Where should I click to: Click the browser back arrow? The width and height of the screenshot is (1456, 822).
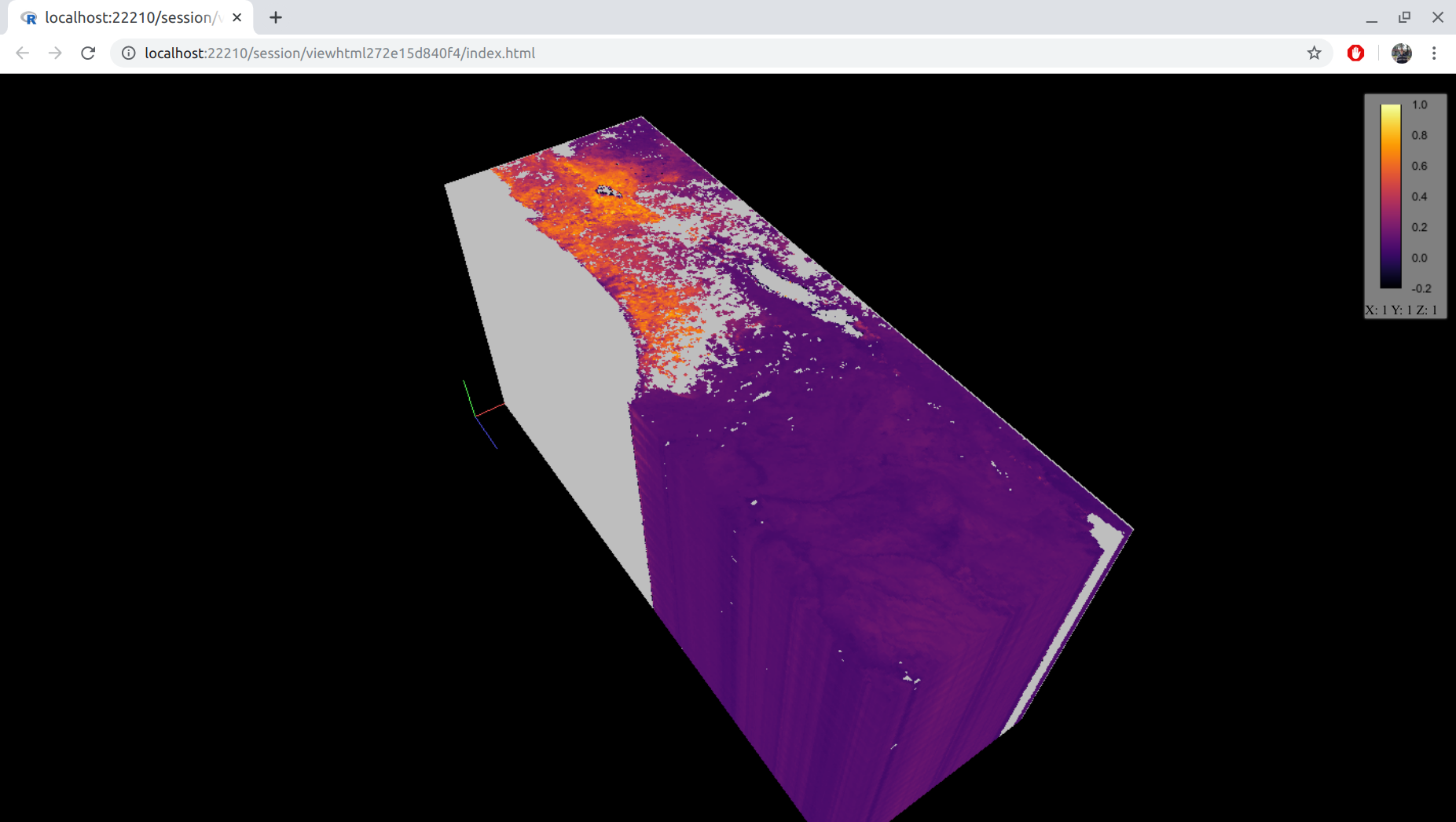[x=22, y=53]
